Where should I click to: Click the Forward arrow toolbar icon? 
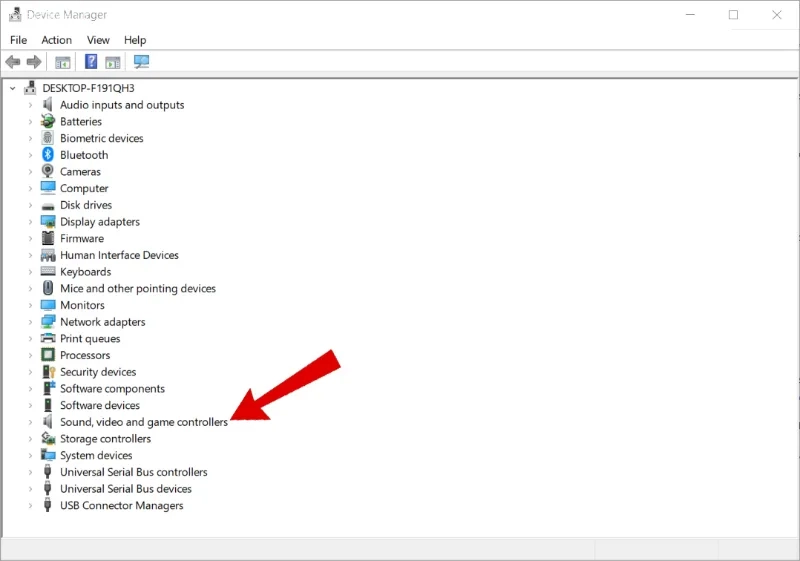(x=34, y=62)
